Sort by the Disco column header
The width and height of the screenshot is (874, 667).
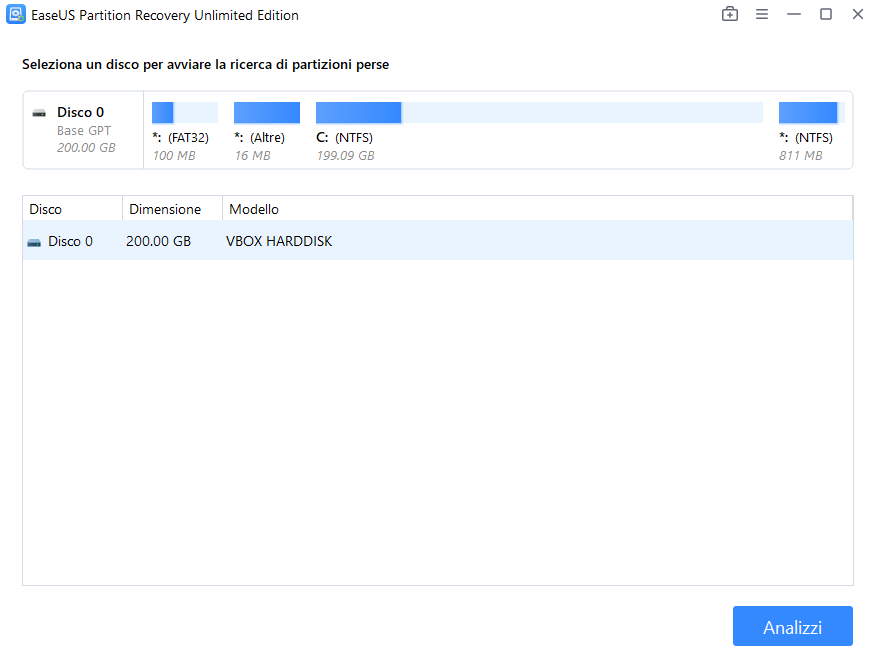tap(72, 209)
